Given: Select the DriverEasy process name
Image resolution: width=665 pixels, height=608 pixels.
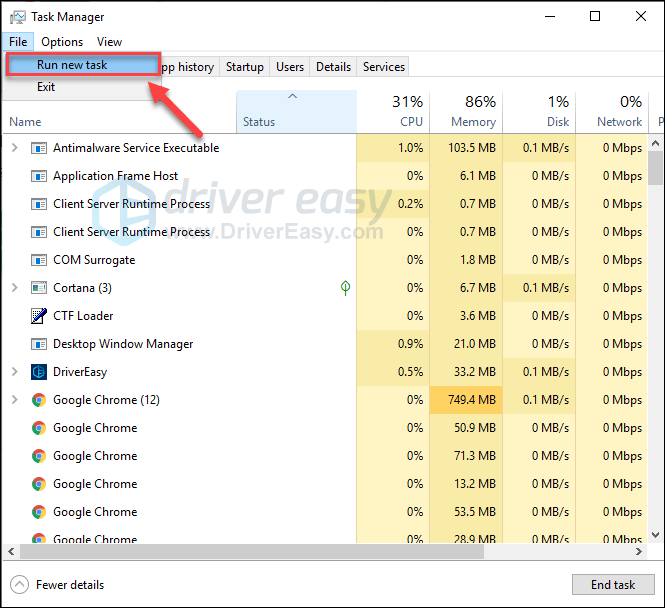Looking at the screenshot, I should click(80, 372).
